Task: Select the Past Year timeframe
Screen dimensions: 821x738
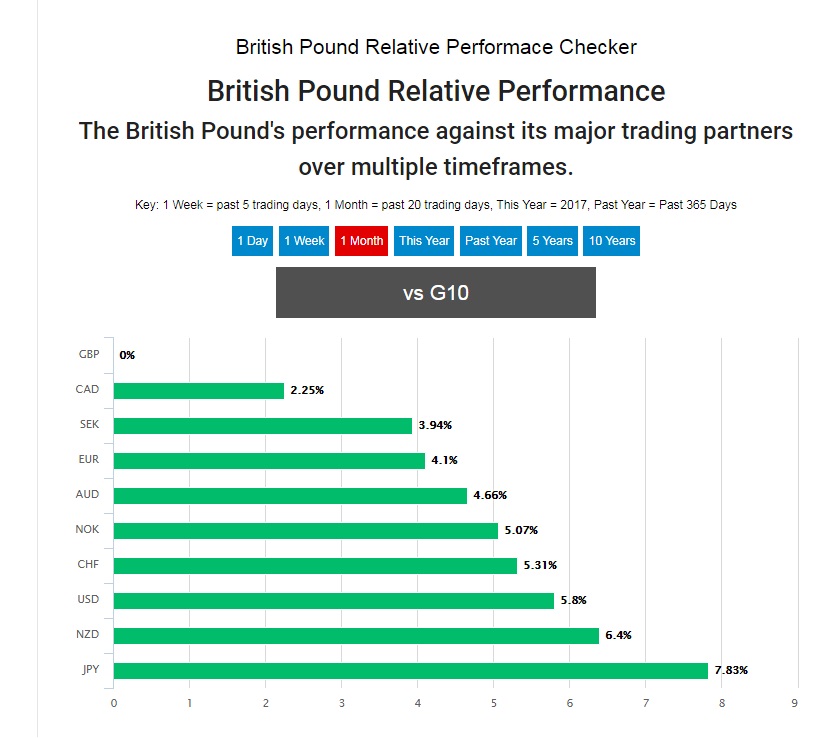Action: point(491,241)
